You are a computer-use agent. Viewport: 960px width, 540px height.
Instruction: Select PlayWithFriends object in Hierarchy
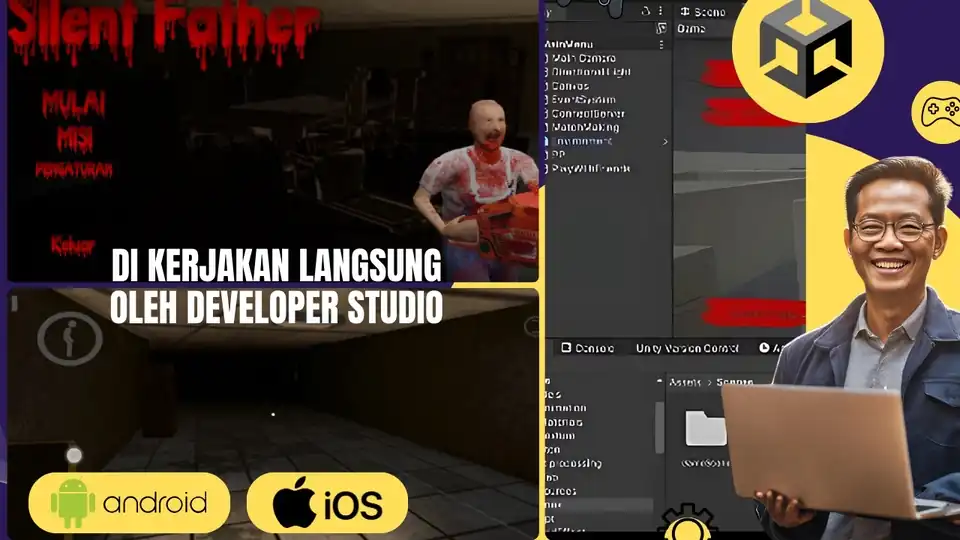tap(591, 168)
